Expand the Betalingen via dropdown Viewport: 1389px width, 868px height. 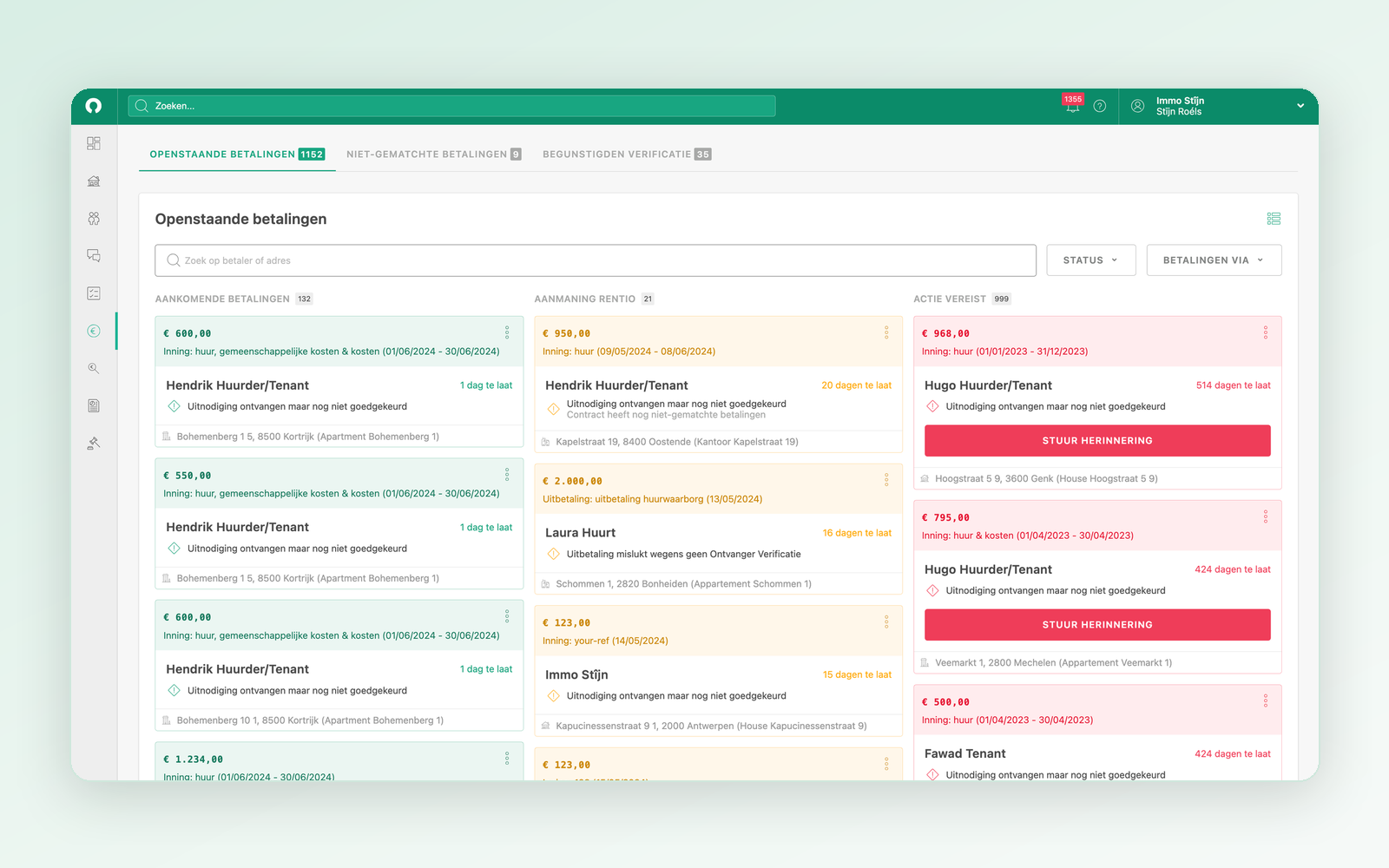click(1214, 260)
